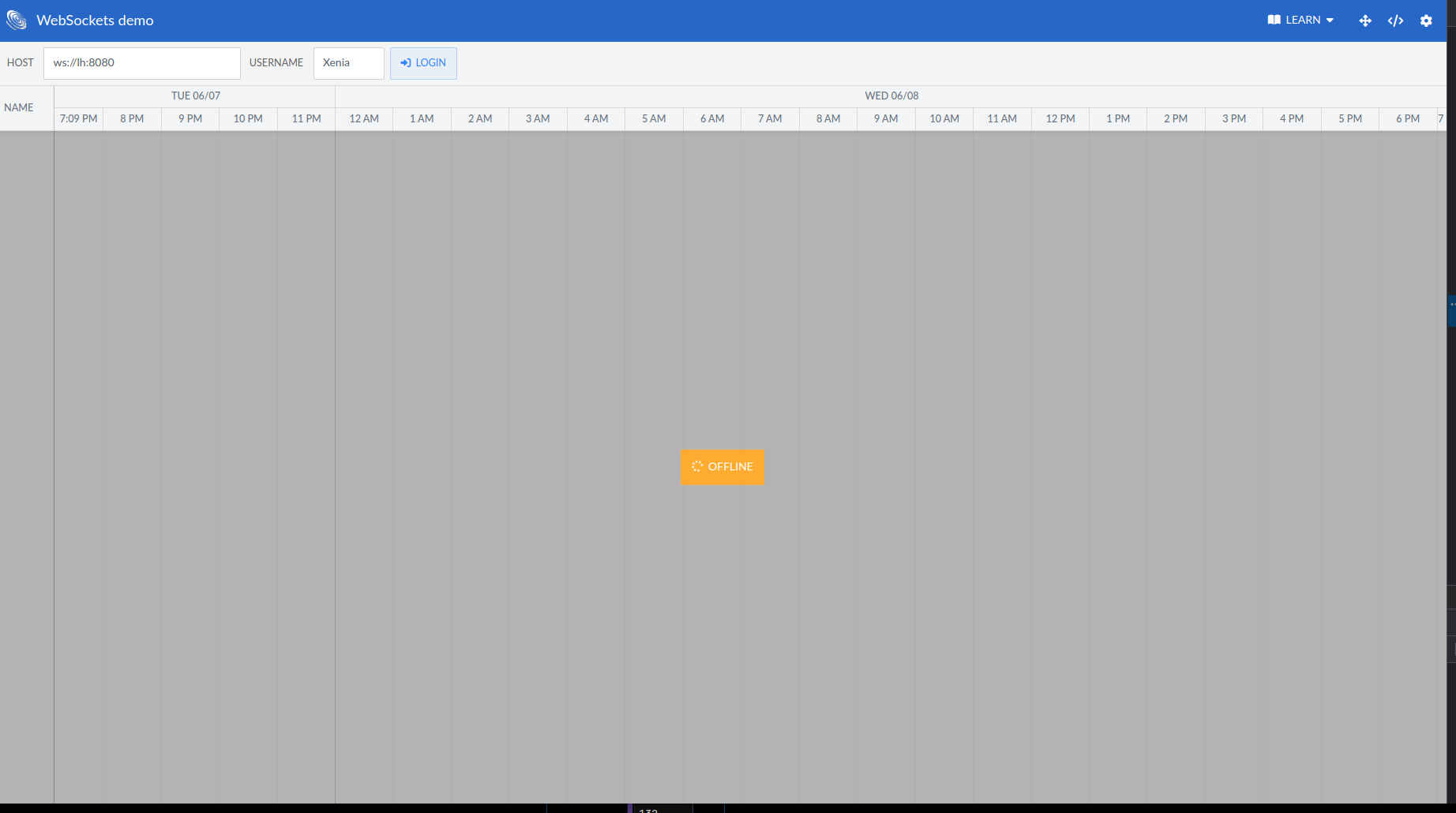Click the NAME column header
This screenshot has height=813, width=1456.
click(x=20, y=107)
